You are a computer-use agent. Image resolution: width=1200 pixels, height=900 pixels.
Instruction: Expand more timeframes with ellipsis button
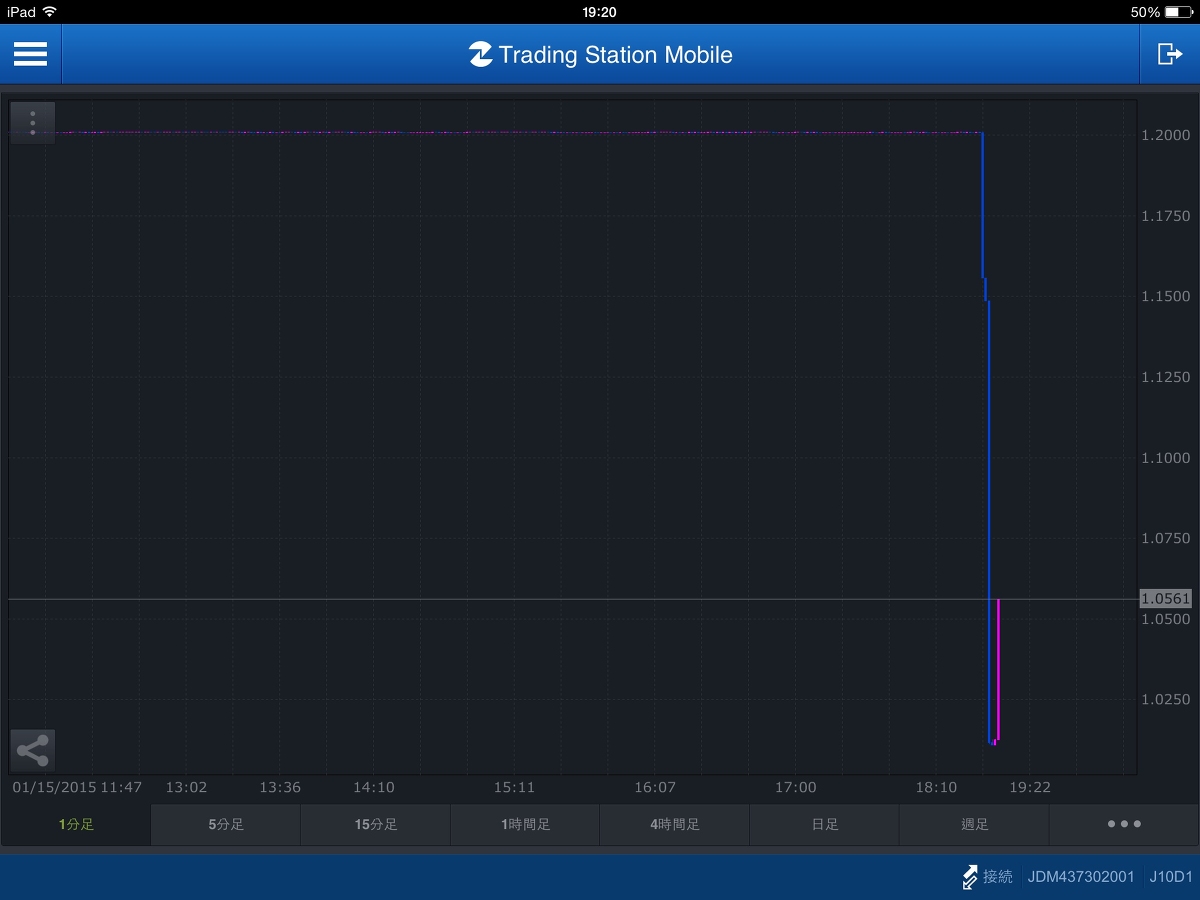1124,825
